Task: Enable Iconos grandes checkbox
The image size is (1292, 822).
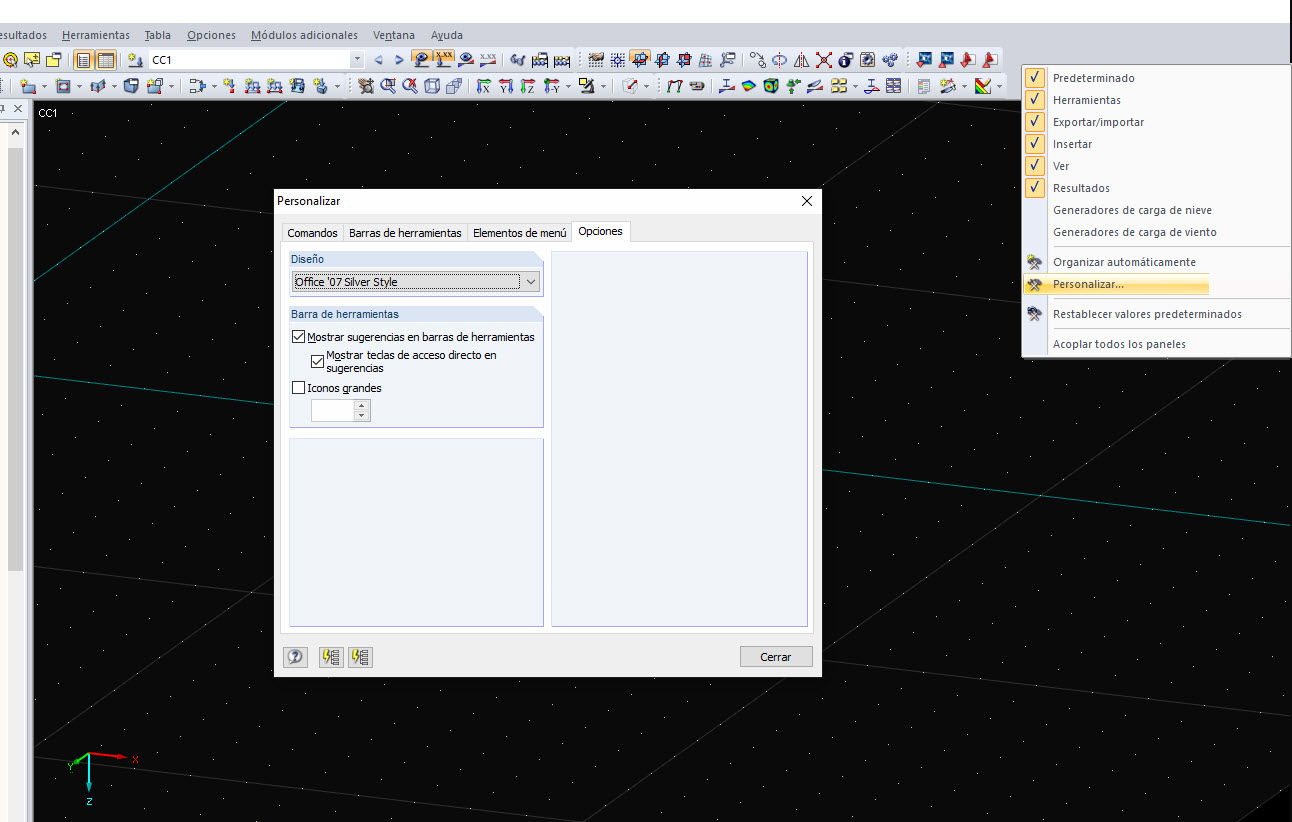Action: 298,388
